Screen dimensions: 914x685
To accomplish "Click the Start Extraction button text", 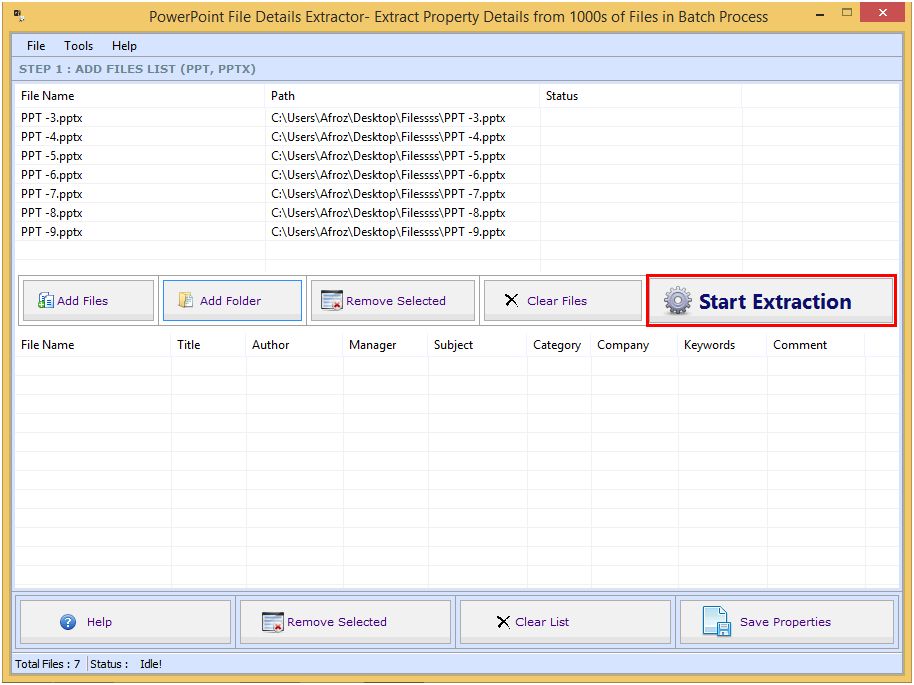I will [x=775, y=301].
